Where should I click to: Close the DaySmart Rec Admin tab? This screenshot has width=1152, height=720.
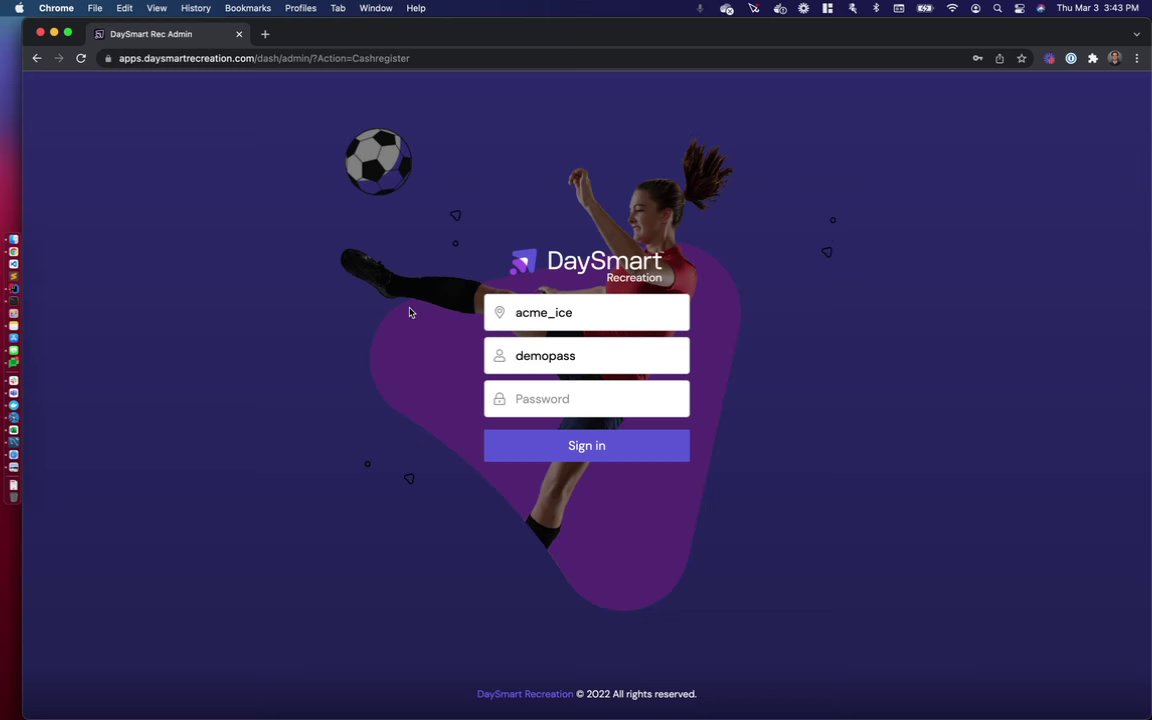[239, 34]
